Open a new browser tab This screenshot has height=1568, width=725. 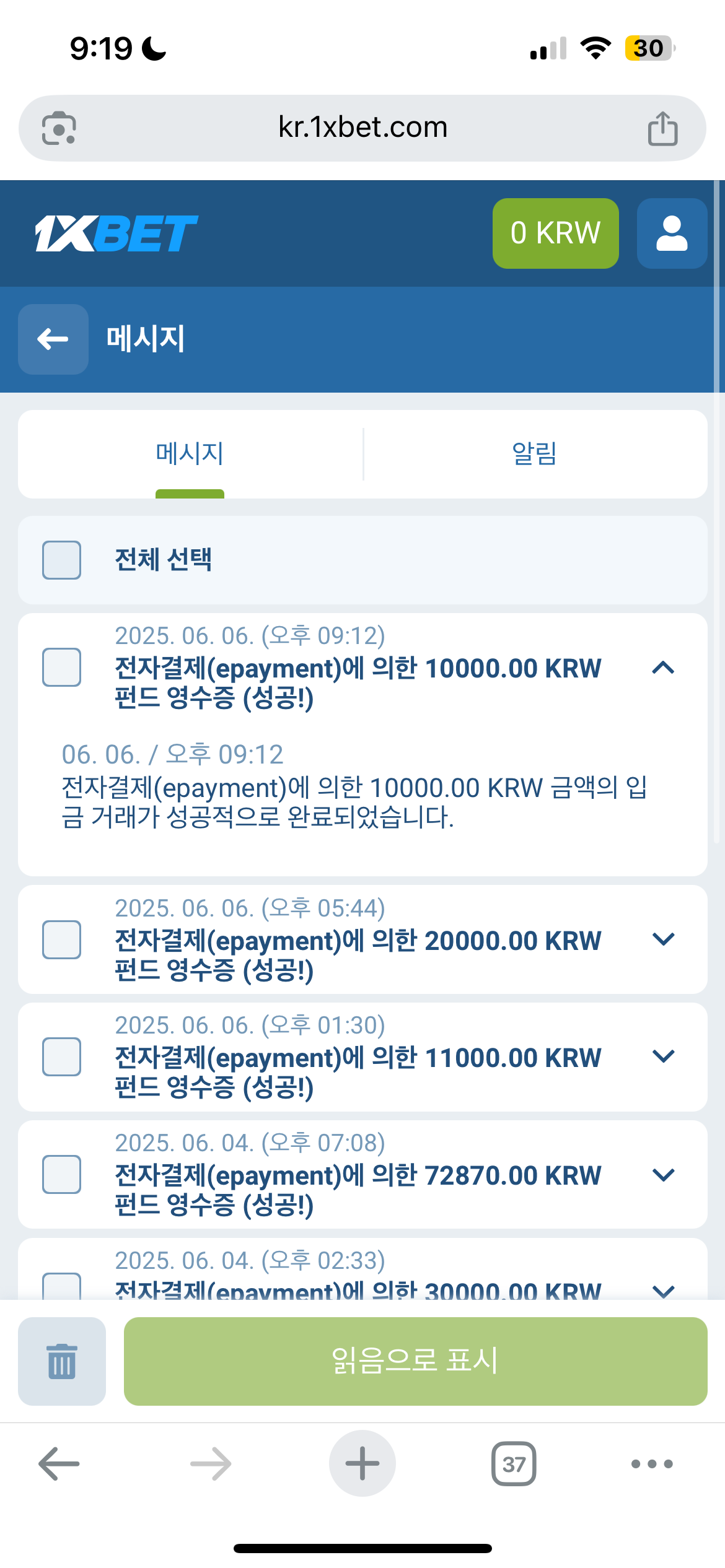coord(362,1464)
